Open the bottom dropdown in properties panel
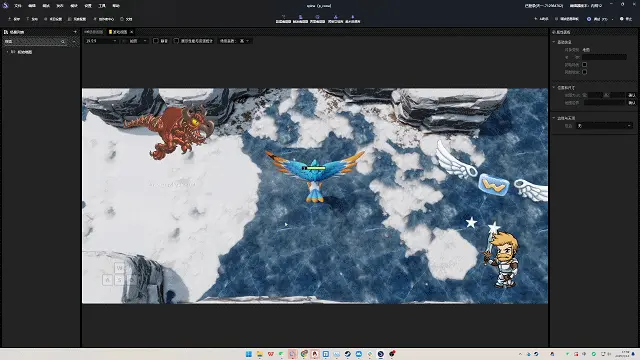This screenshot has height=360, width=640. [x=604, y=126]
